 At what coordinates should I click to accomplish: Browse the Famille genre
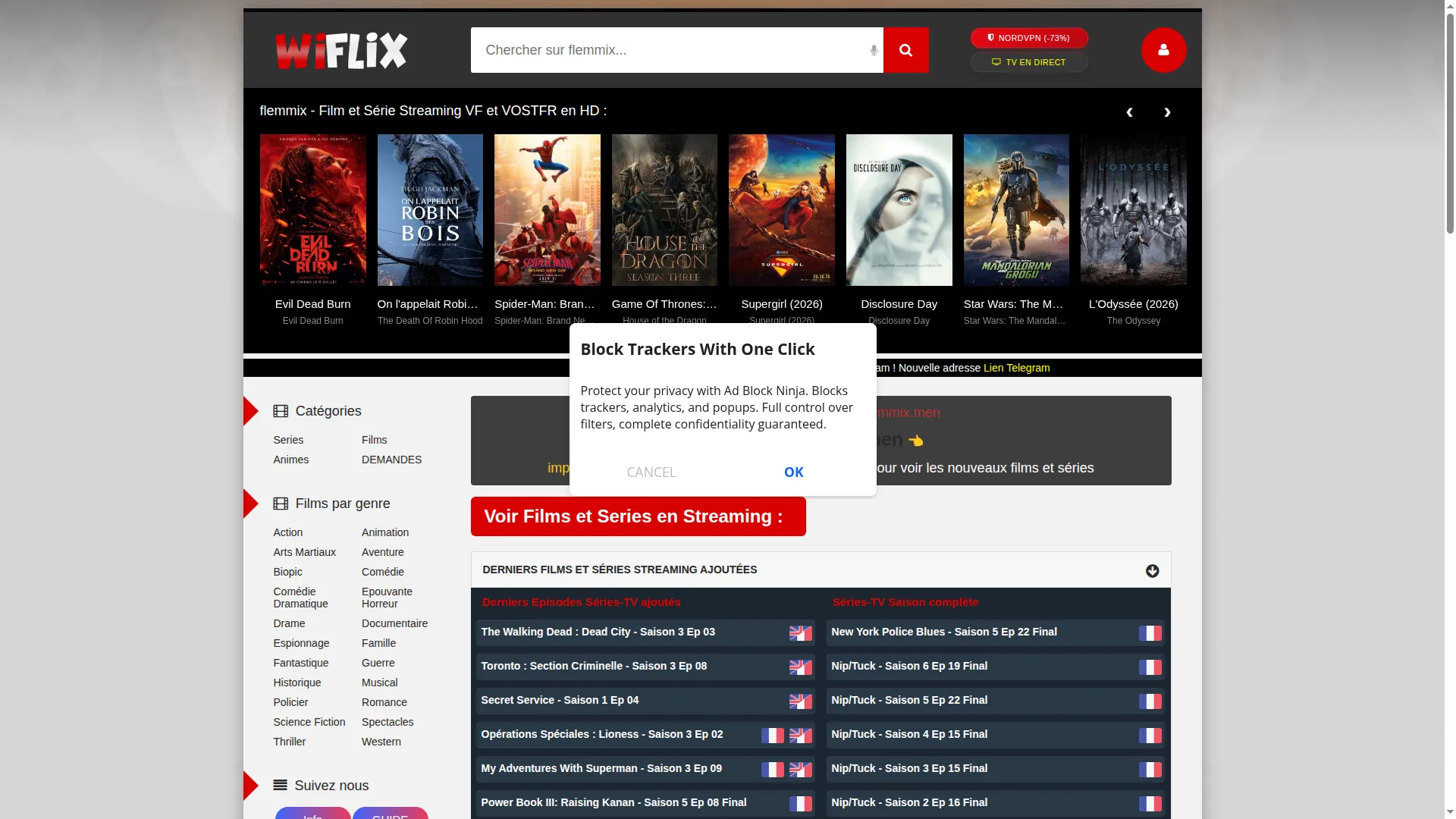(378, 643)
